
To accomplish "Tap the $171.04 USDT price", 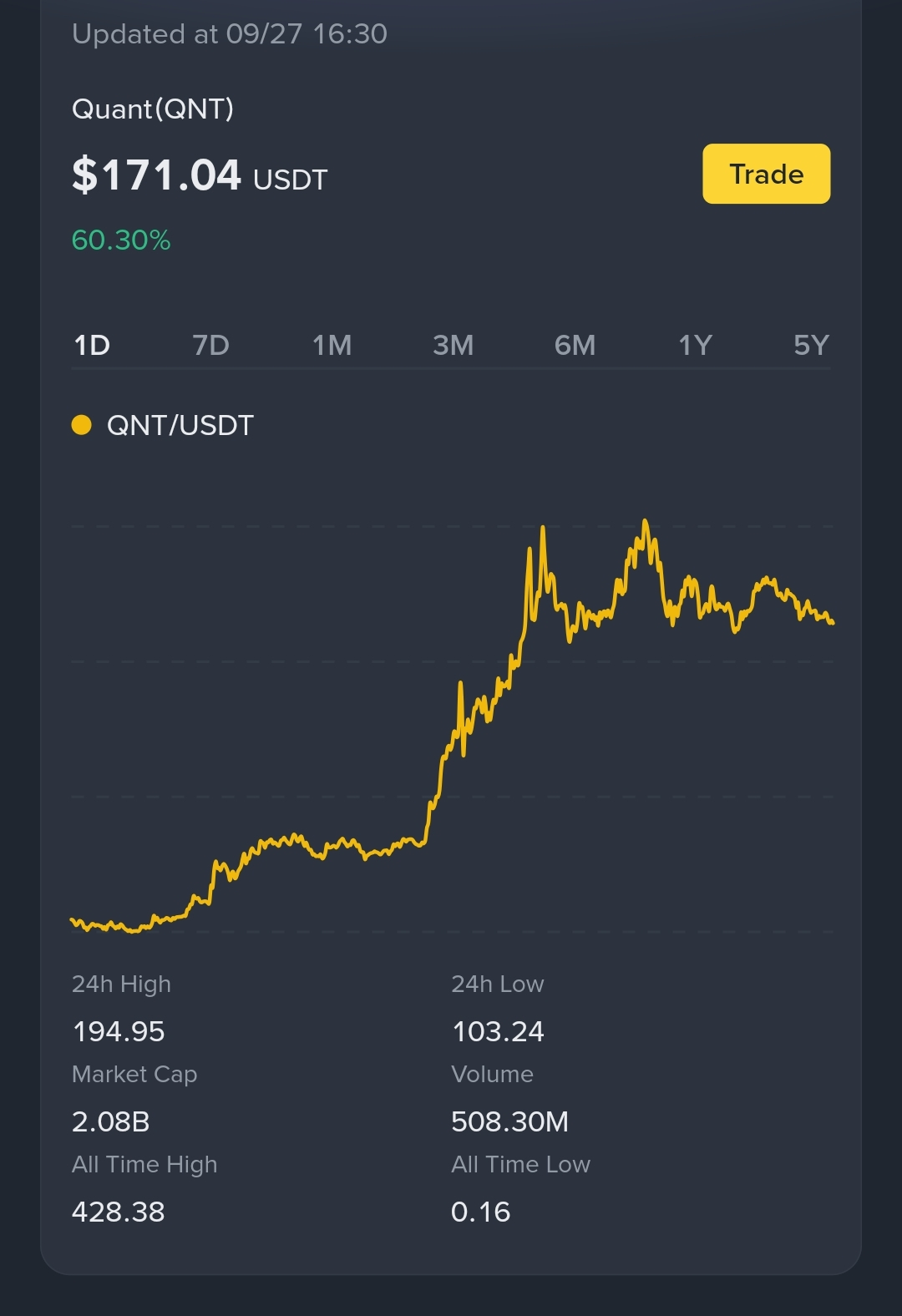I will pos(200,175).
